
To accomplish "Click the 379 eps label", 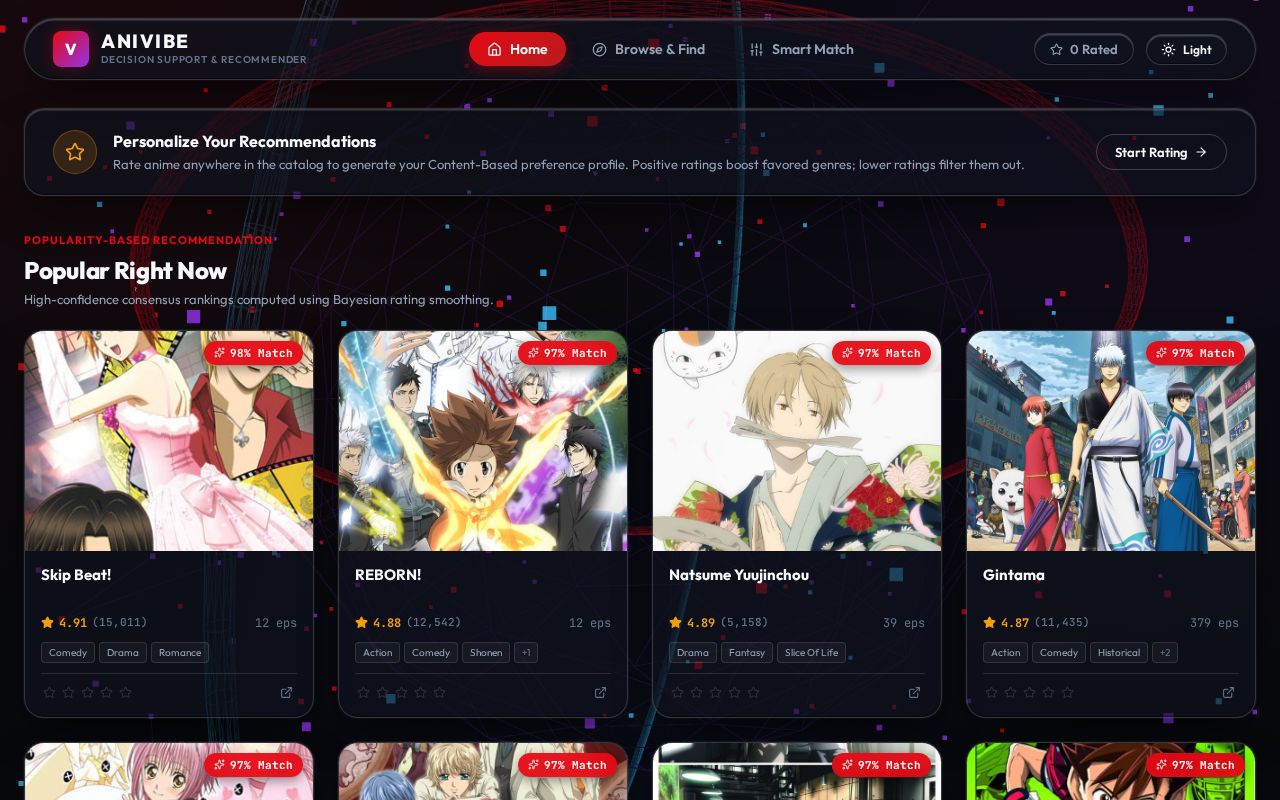I will click(1214, 622).
